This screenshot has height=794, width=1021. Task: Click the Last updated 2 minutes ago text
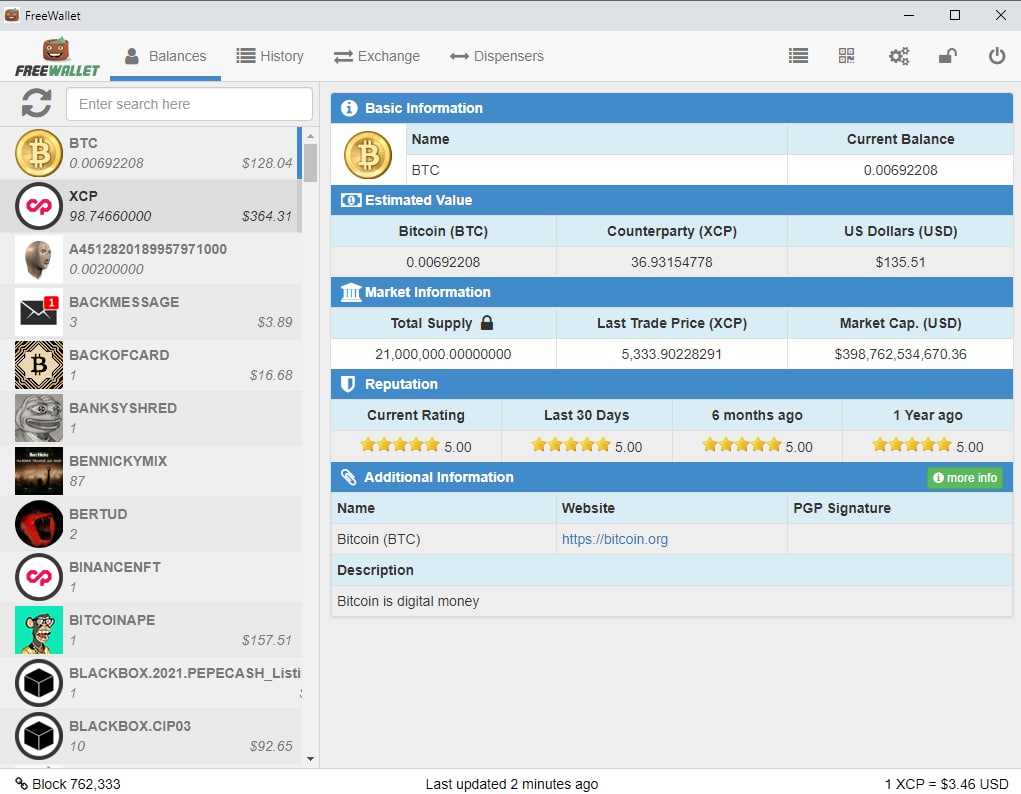click(x=512, y=784)
